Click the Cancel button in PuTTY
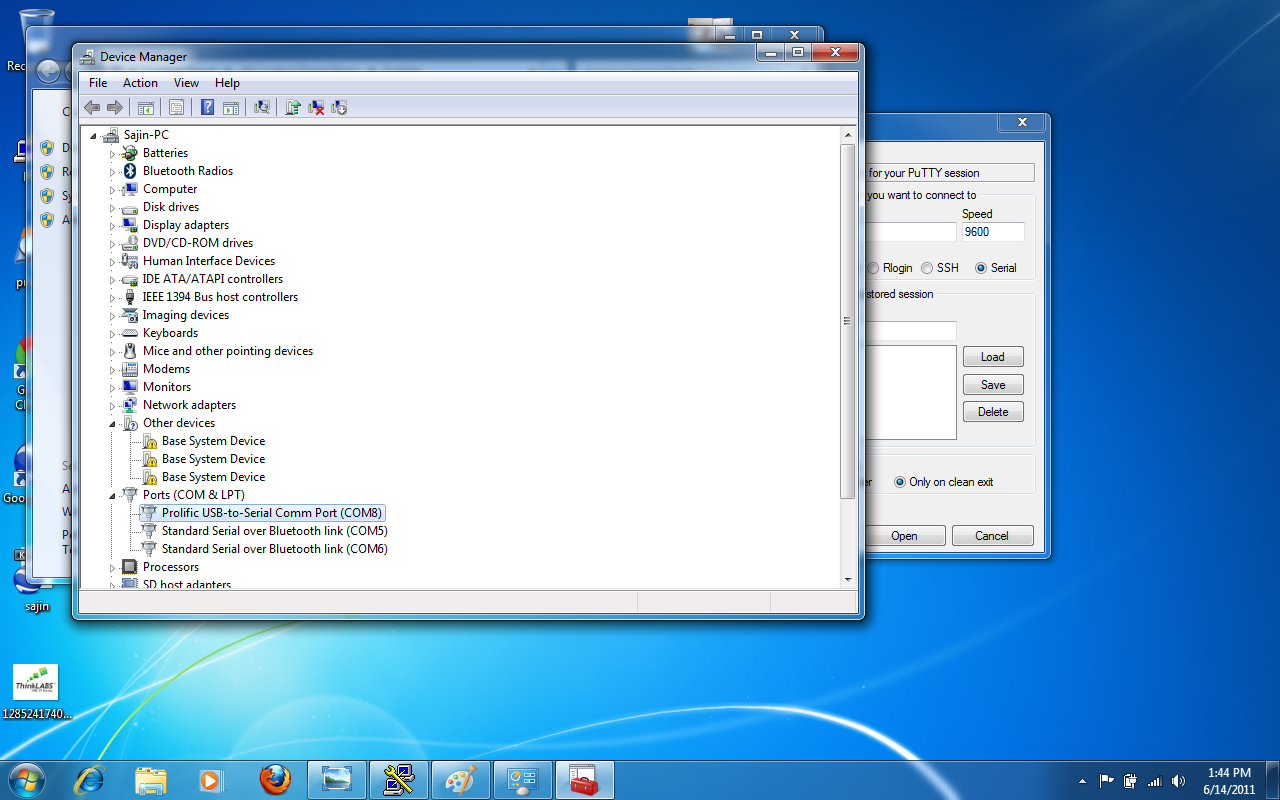This screenshot has height=800, width=1280. tap(992, 536)
